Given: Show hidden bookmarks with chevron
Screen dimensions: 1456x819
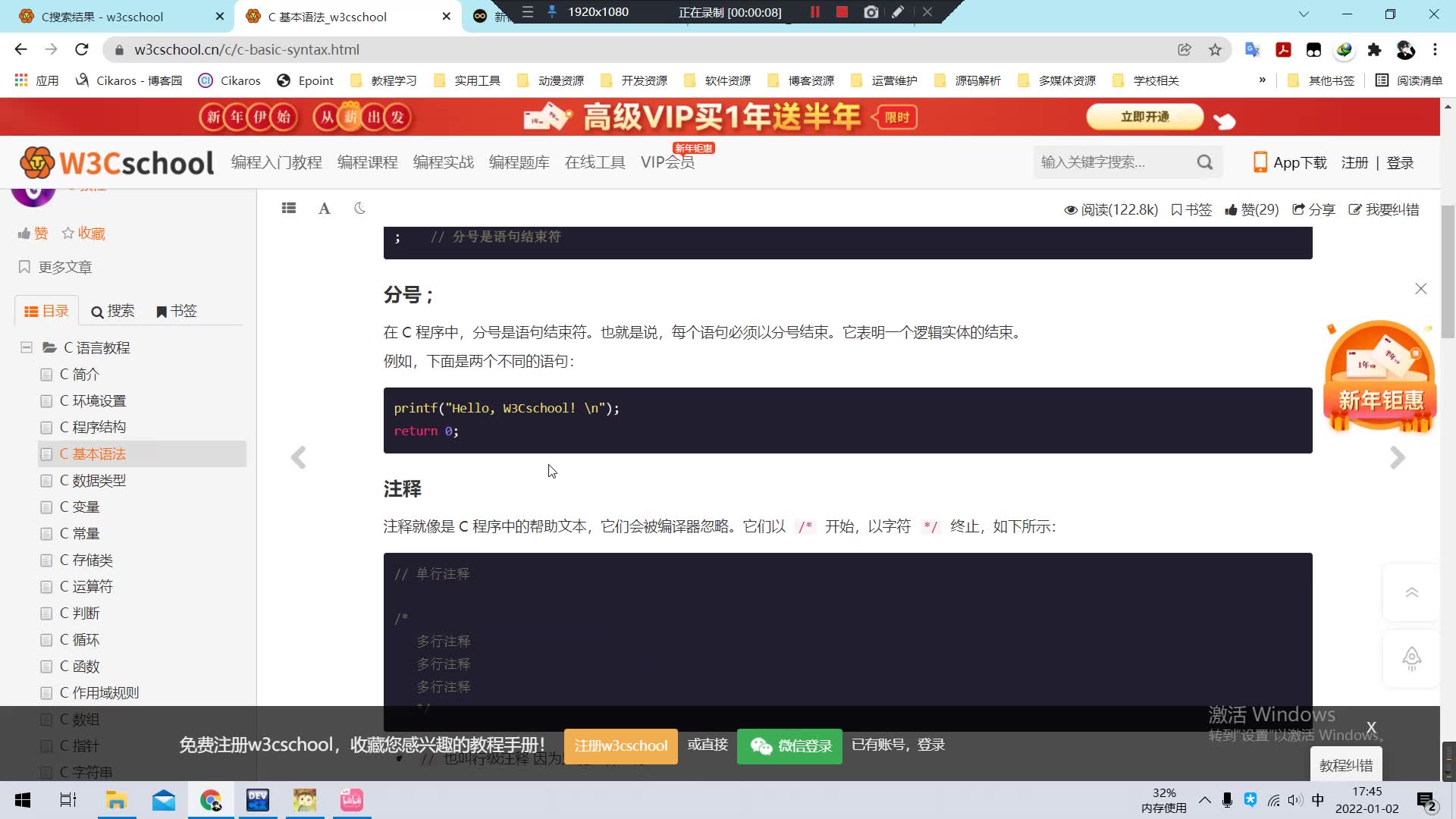Looking at the screenshot, I should click(1262, 80).
